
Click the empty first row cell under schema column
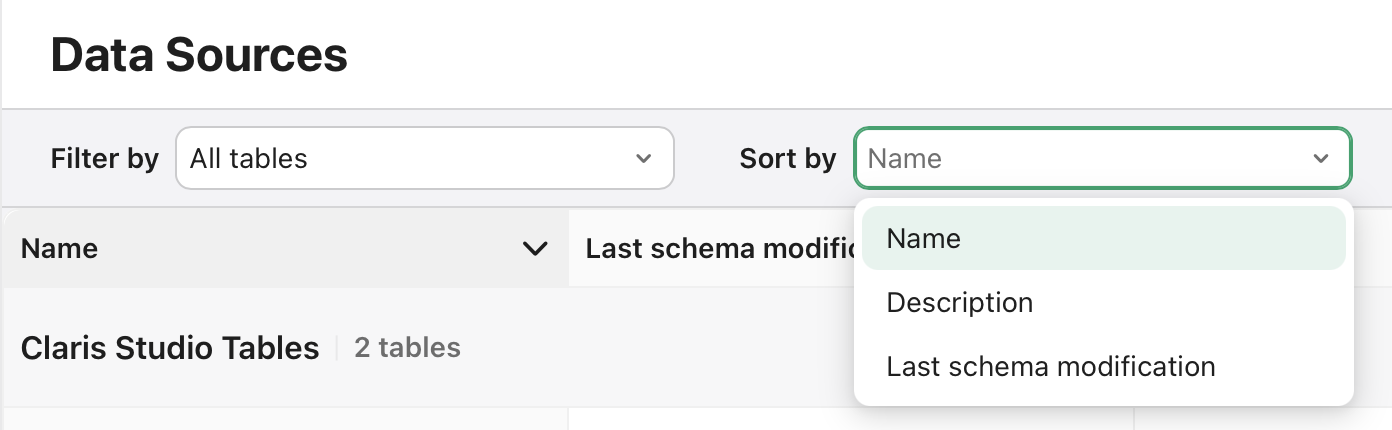point(710,419)
